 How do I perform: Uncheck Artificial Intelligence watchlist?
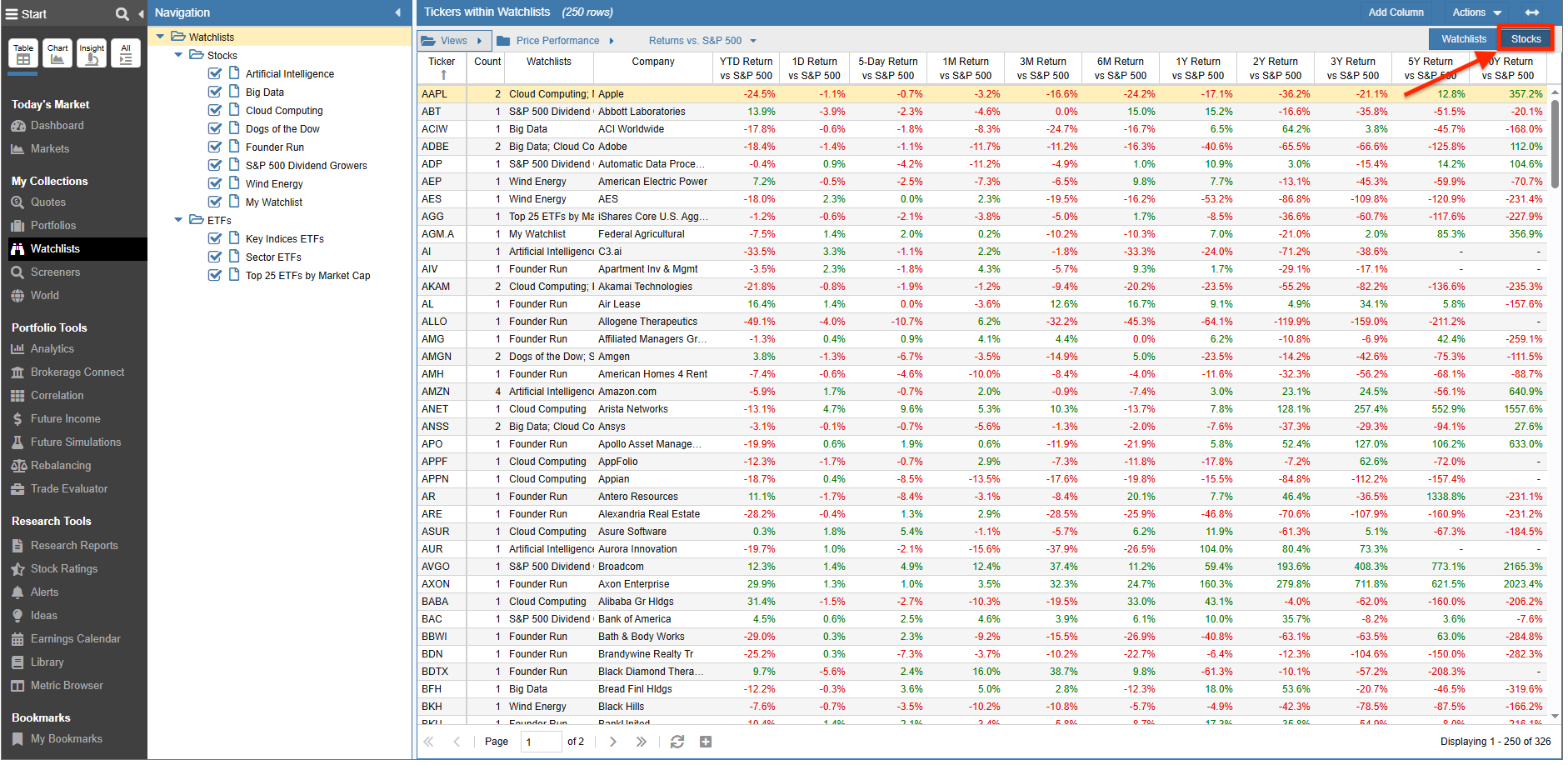pyautogui.click(x=215, y=73)
